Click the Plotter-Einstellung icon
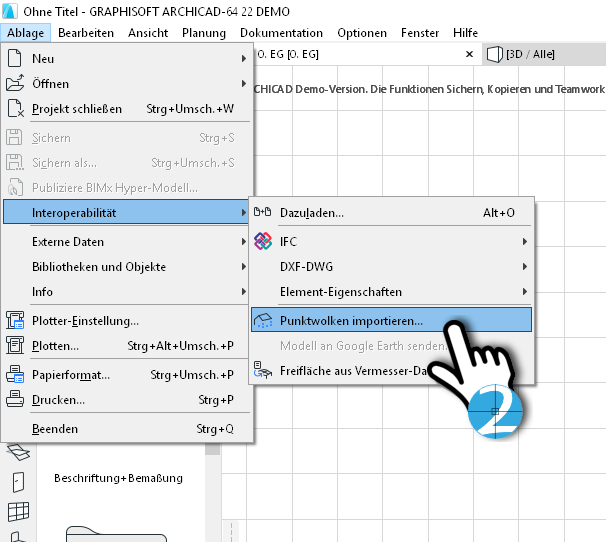Viewport: 606px width, 542px height. [x=15, y=320]
